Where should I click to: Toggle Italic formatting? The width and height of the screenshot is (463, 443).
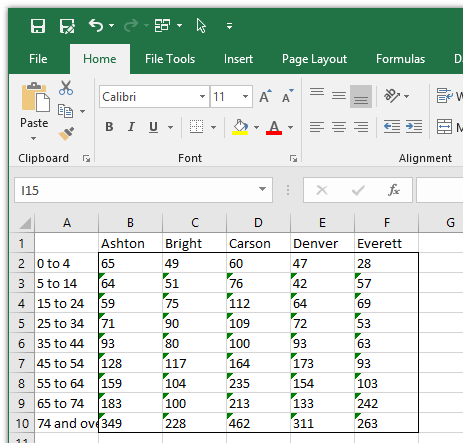tap(131, 127)
